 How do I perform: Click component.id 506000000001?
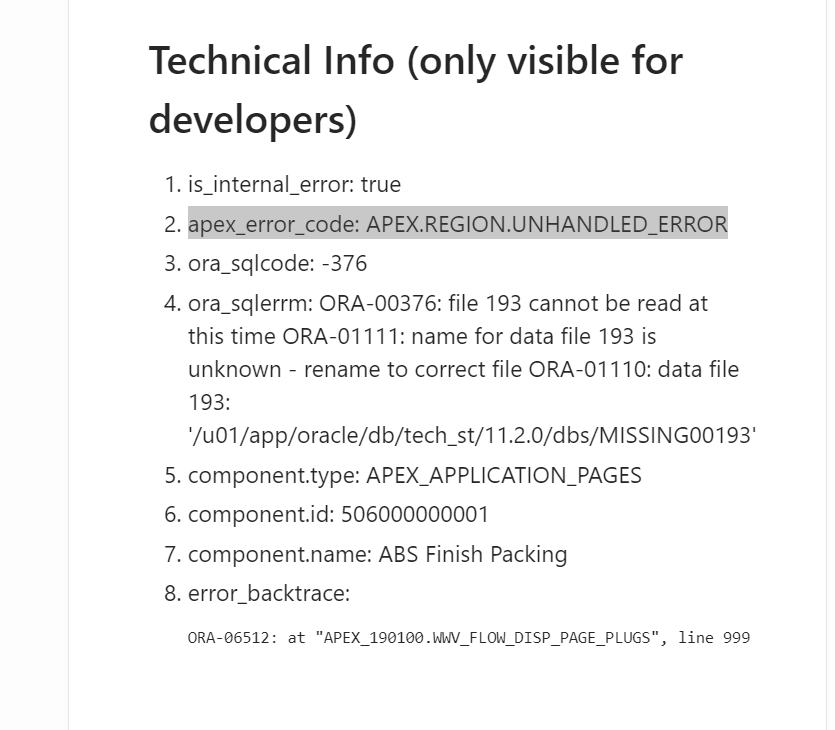[338, 514]
